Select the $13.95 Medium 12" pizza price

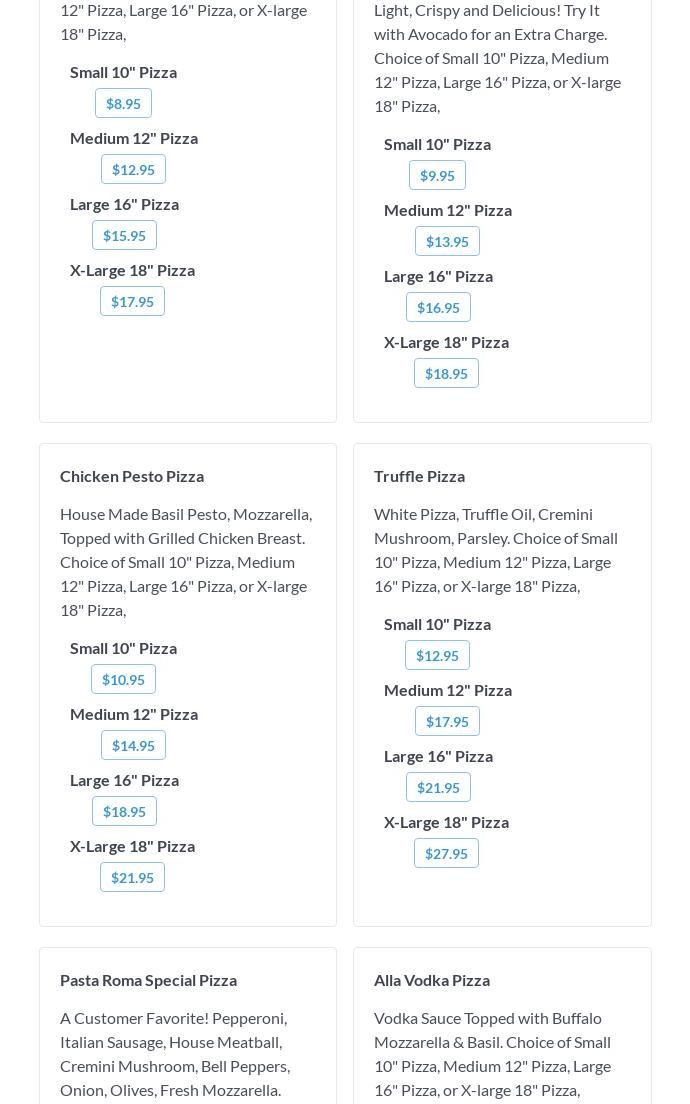(x=447, y=241)
